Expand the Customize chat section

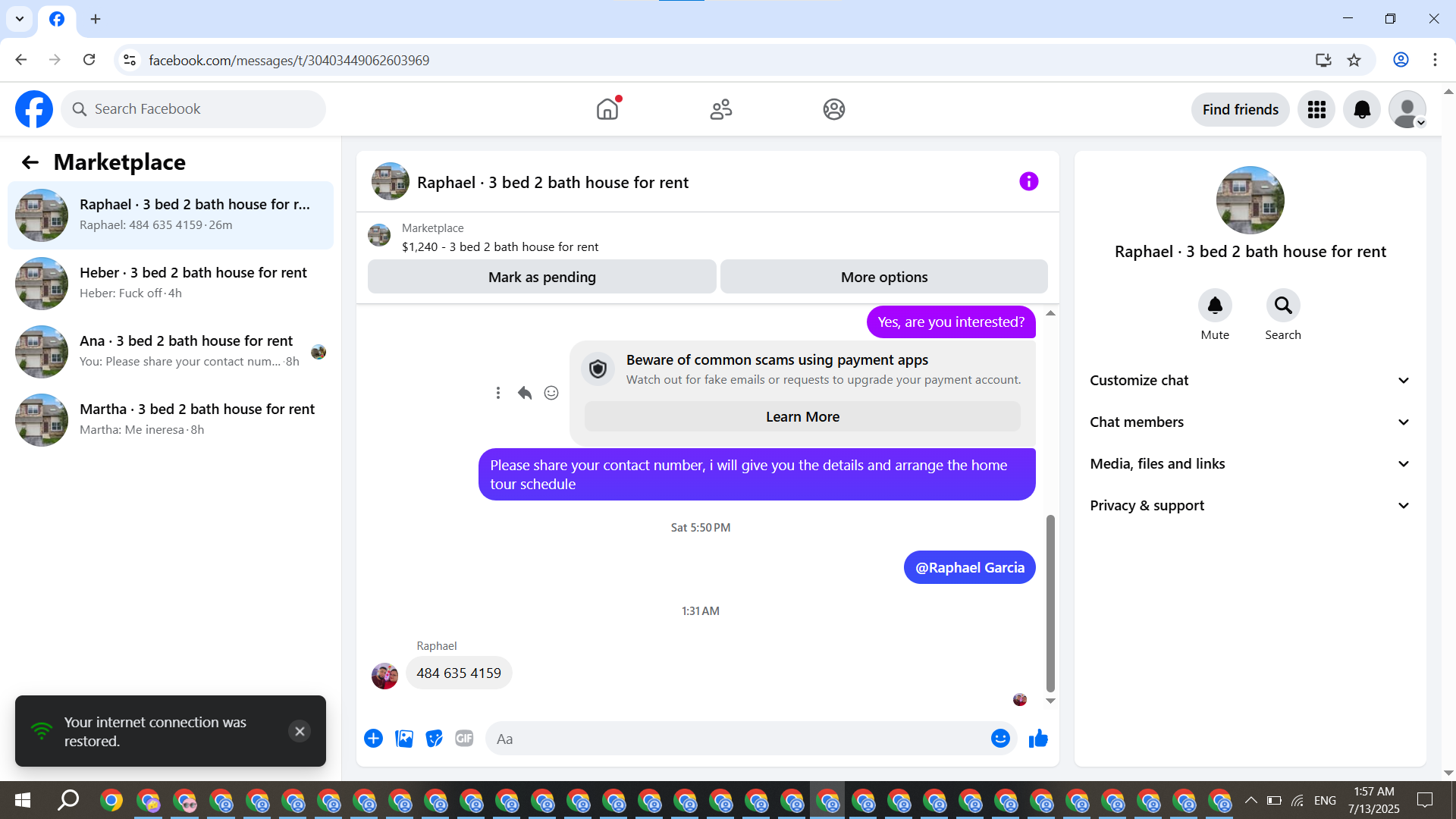(x=1250, y=381)
